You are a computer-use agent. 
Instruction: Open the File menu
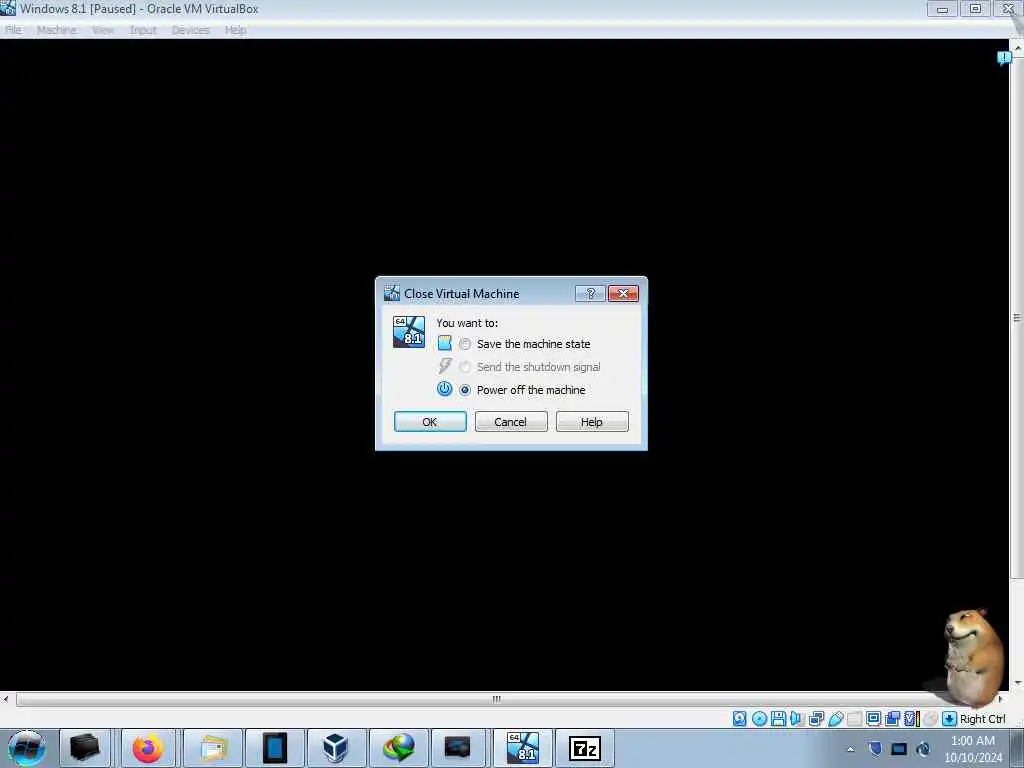13,30
